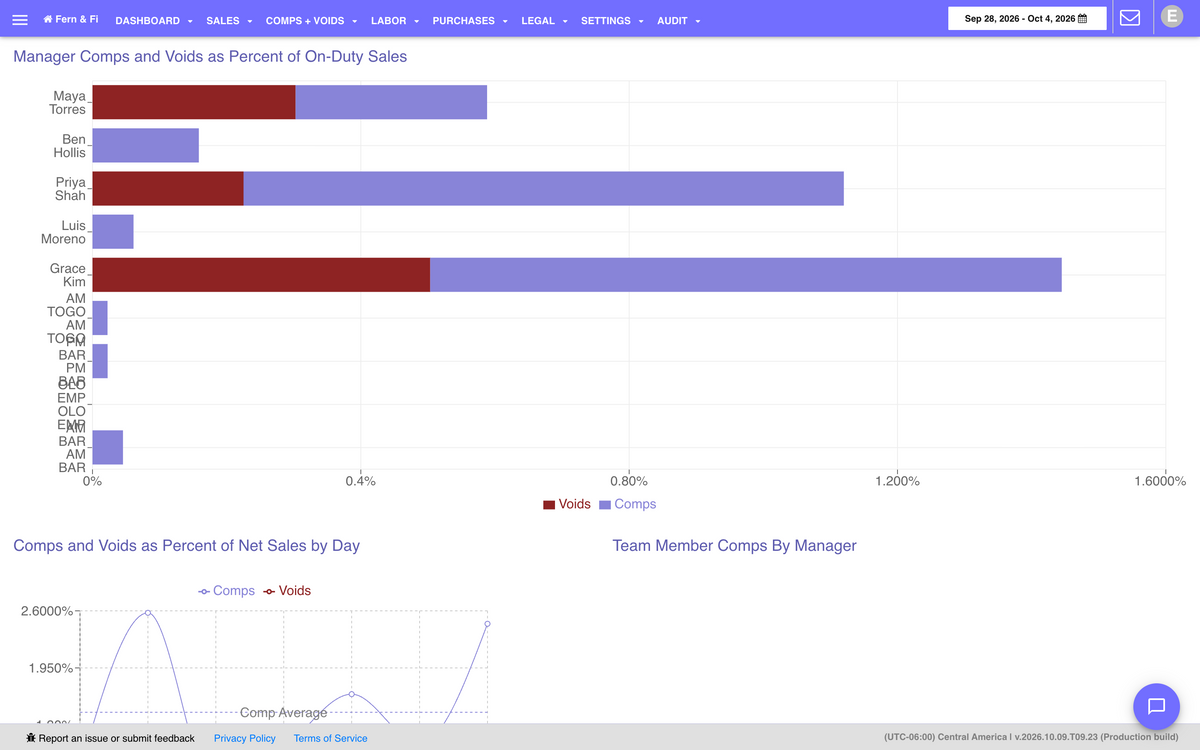Open the user avatar E menu
1200x750 pixels.
click(1172, 17)
